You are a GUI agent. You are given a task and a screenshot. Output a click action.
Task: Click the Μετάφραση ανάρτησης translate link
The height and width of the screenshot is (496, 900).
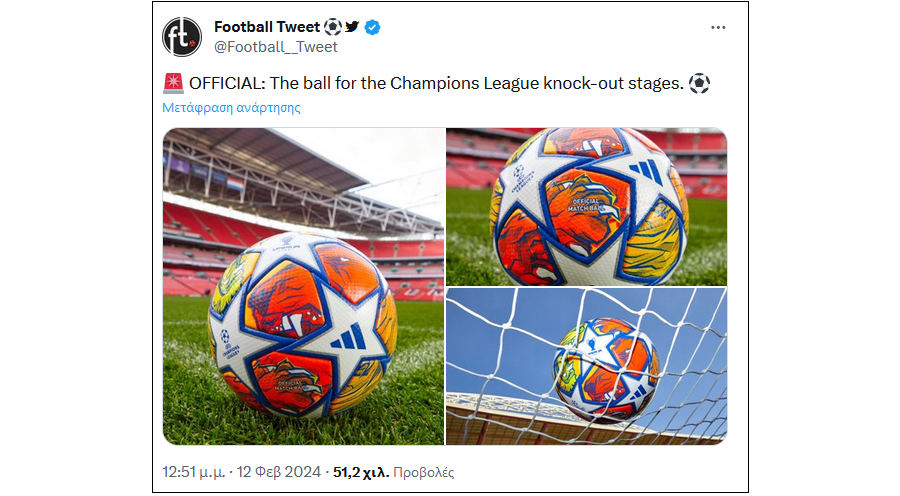coord(231,107)
